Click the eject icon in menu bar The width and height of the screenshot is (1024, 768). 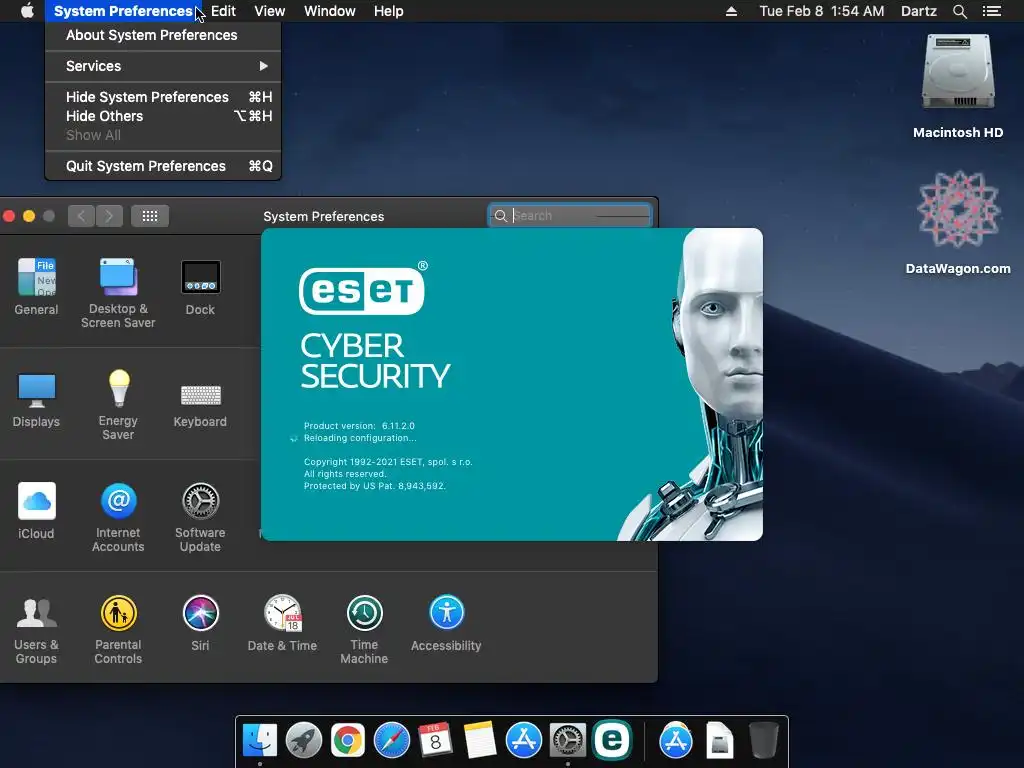(x=731, y=11)
